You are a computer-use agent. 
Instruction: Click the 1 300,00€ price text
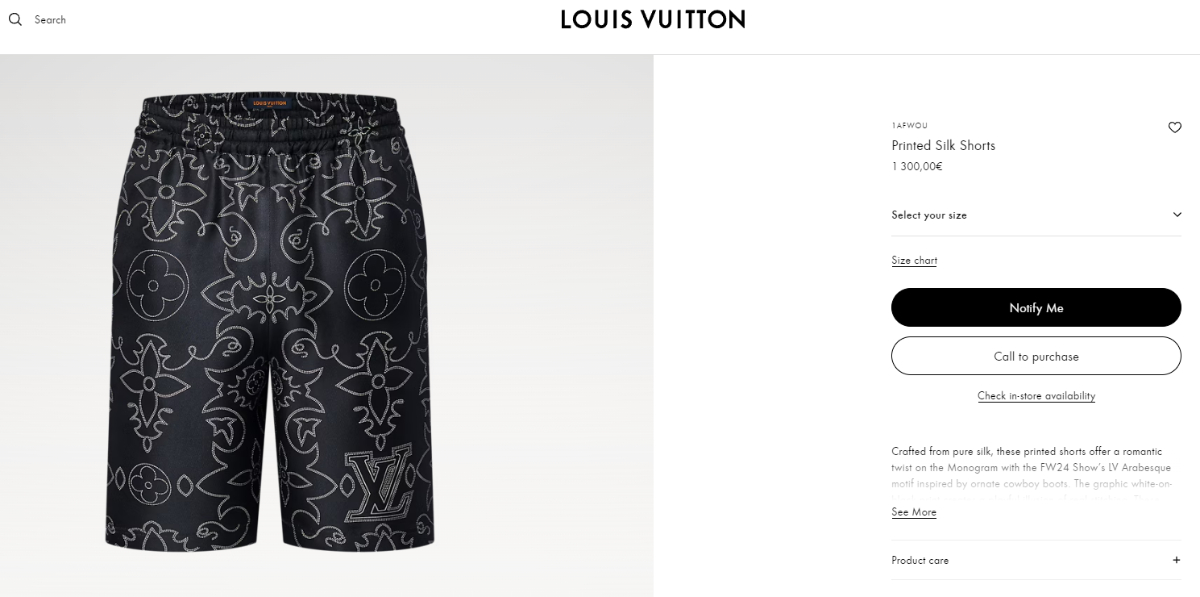[917, 166]
